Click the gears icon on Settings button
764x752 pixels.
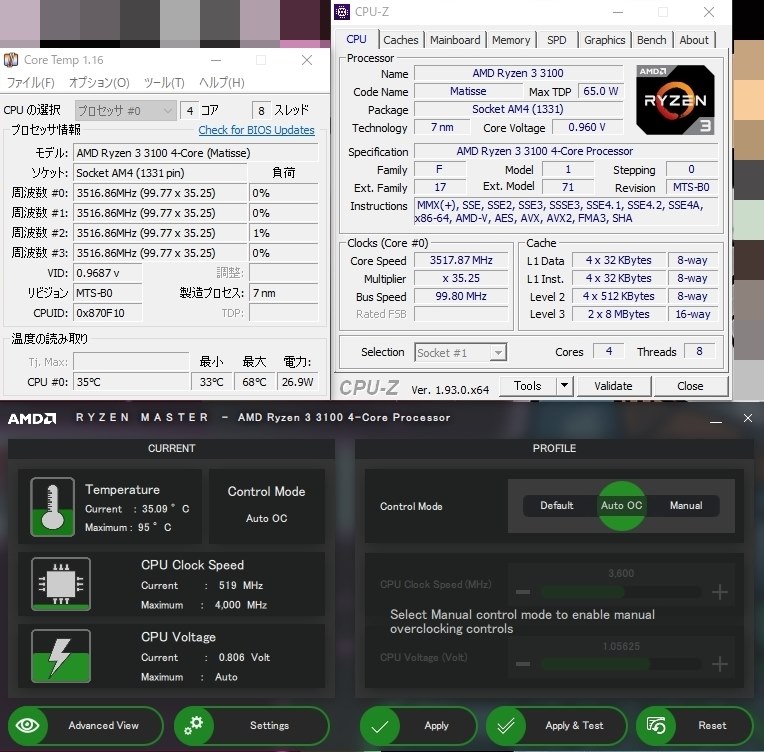(x=194, y=725)
